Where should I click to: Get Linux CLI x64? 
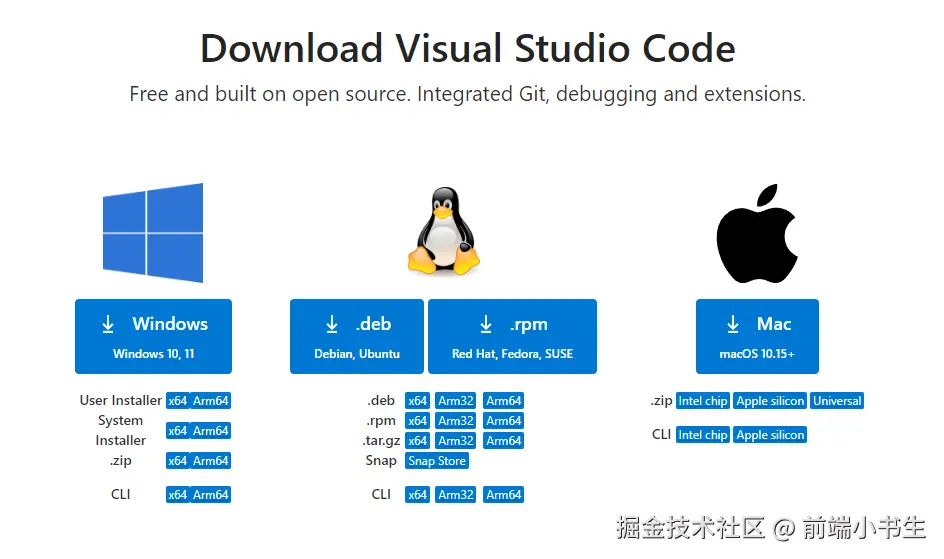pos(417,495)
